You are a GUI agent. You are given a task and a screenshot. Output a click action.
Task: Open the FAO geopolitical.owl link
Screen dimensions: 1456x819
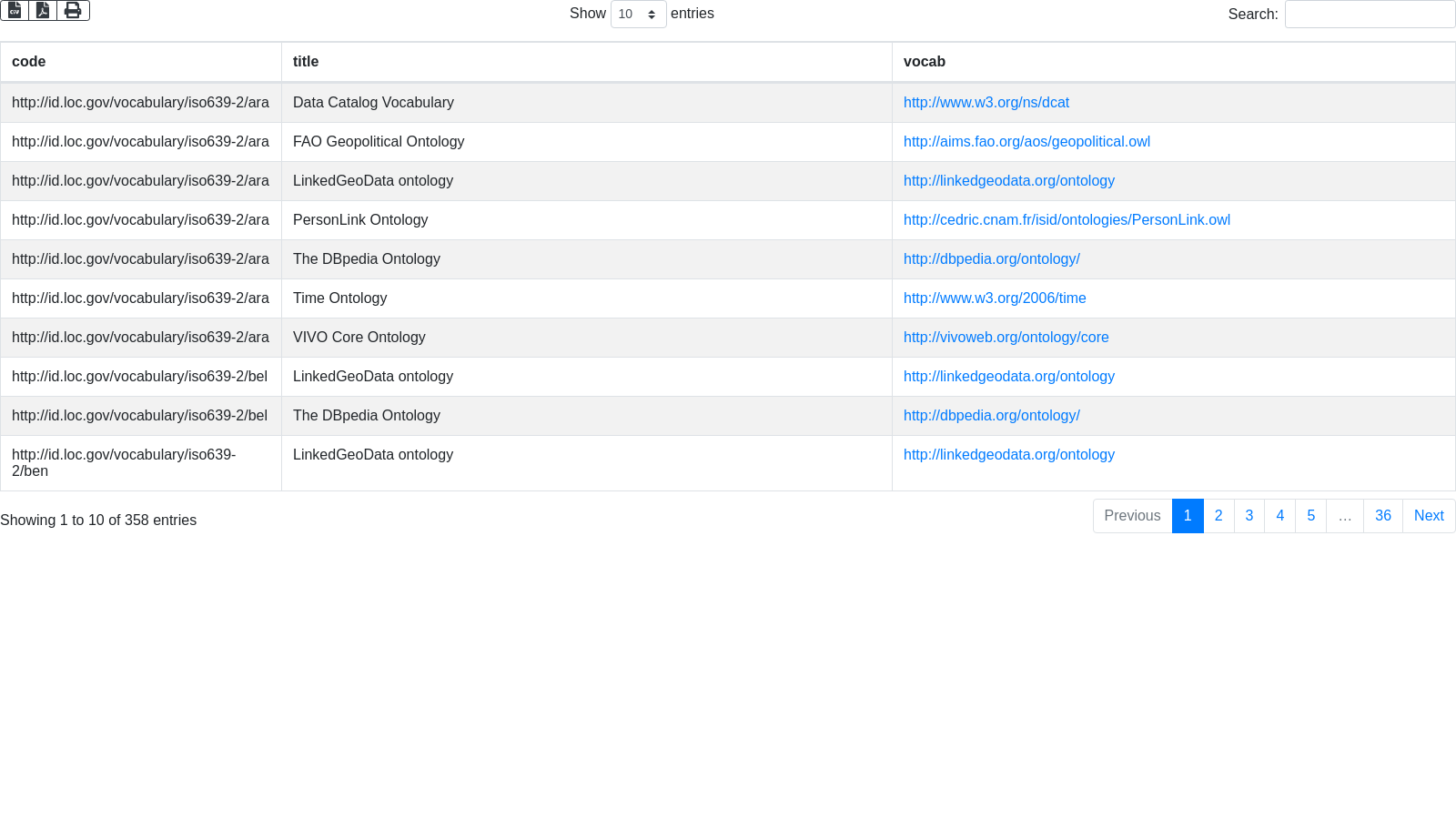(x=1026, y=142)
